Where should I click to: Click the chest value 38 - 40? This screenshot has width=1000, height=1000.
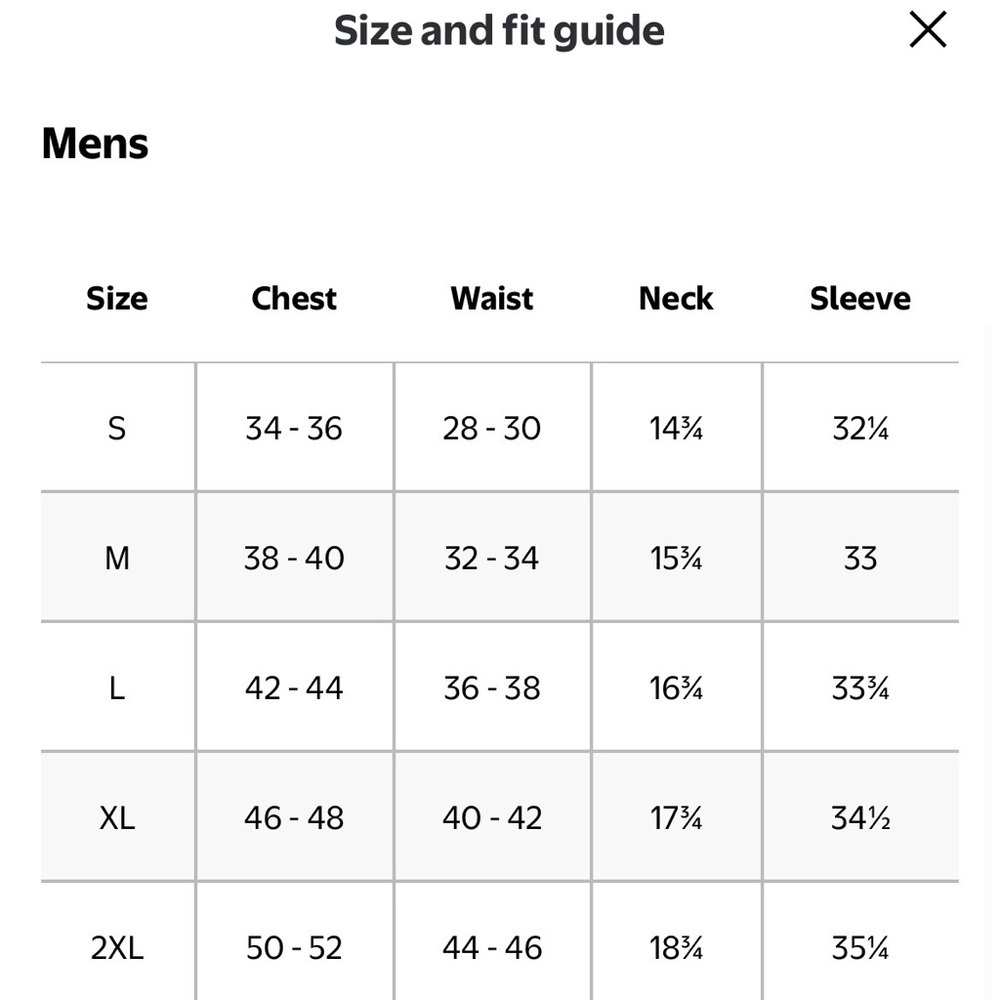click(294, 558)
